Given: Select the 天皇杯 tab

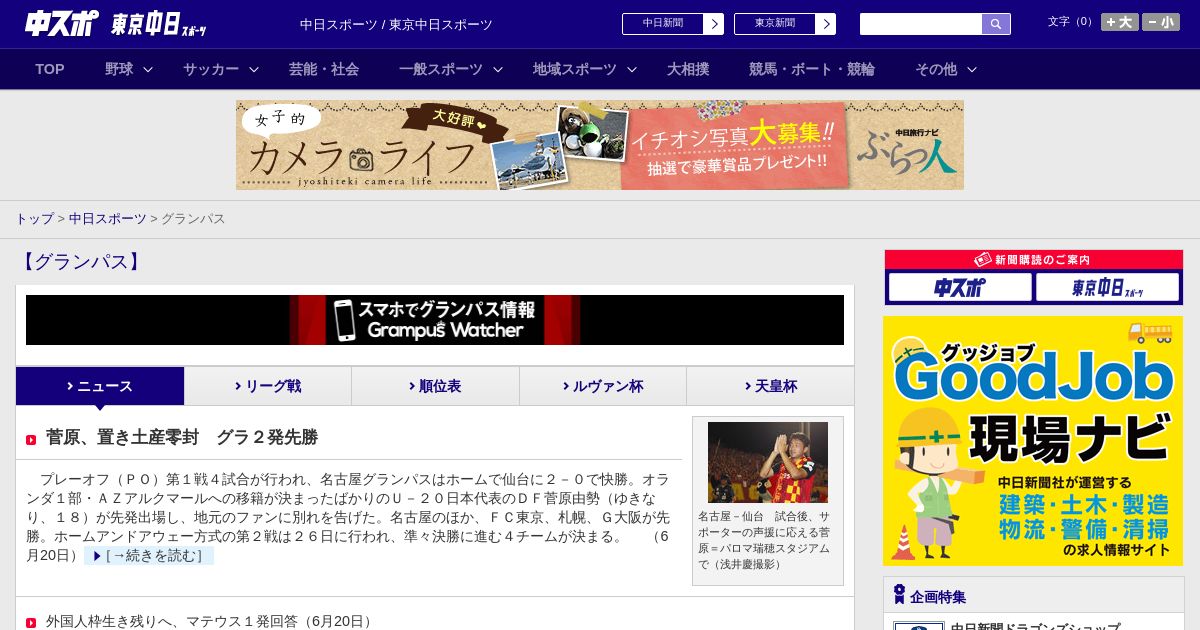Looking at the screenshot, I should coord(770,386).
